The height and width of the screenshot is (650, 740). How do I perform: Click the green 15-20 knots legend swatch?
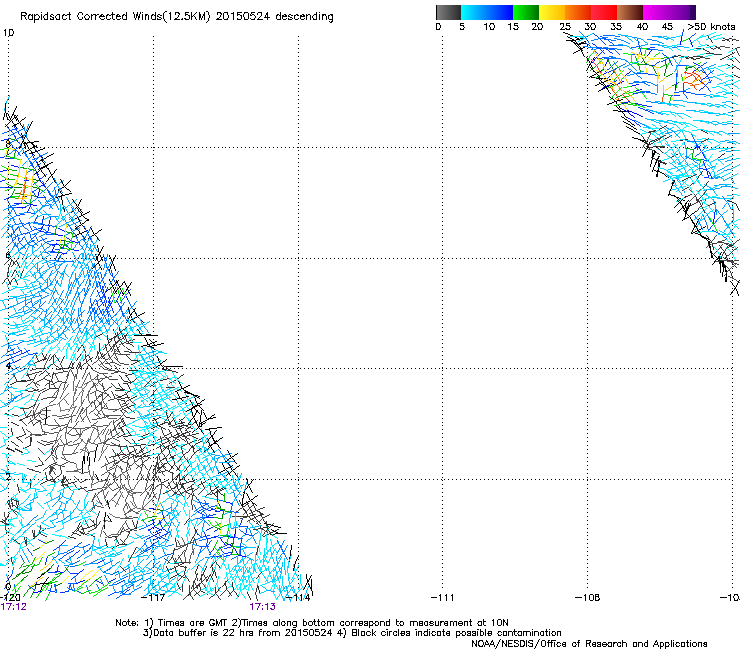coord(526,12)
